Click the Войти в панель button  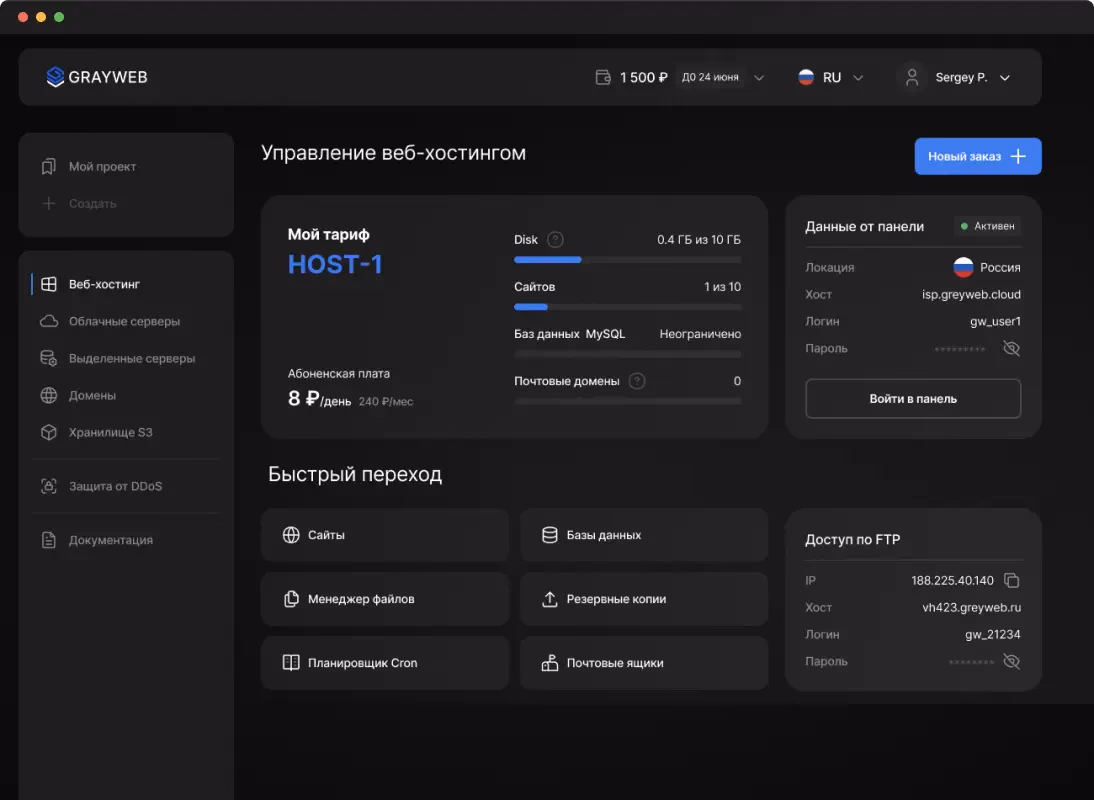point(913,399)
